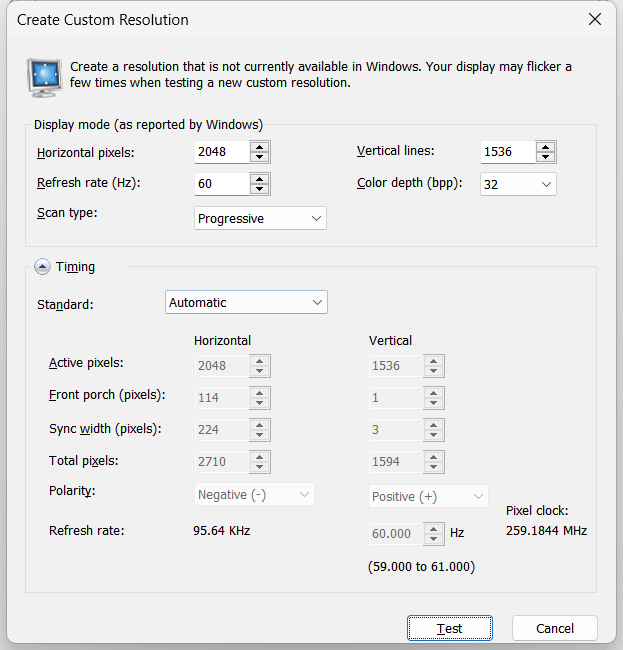Click the Test button
Screen dimensions: 623x650
click(450, 628)
